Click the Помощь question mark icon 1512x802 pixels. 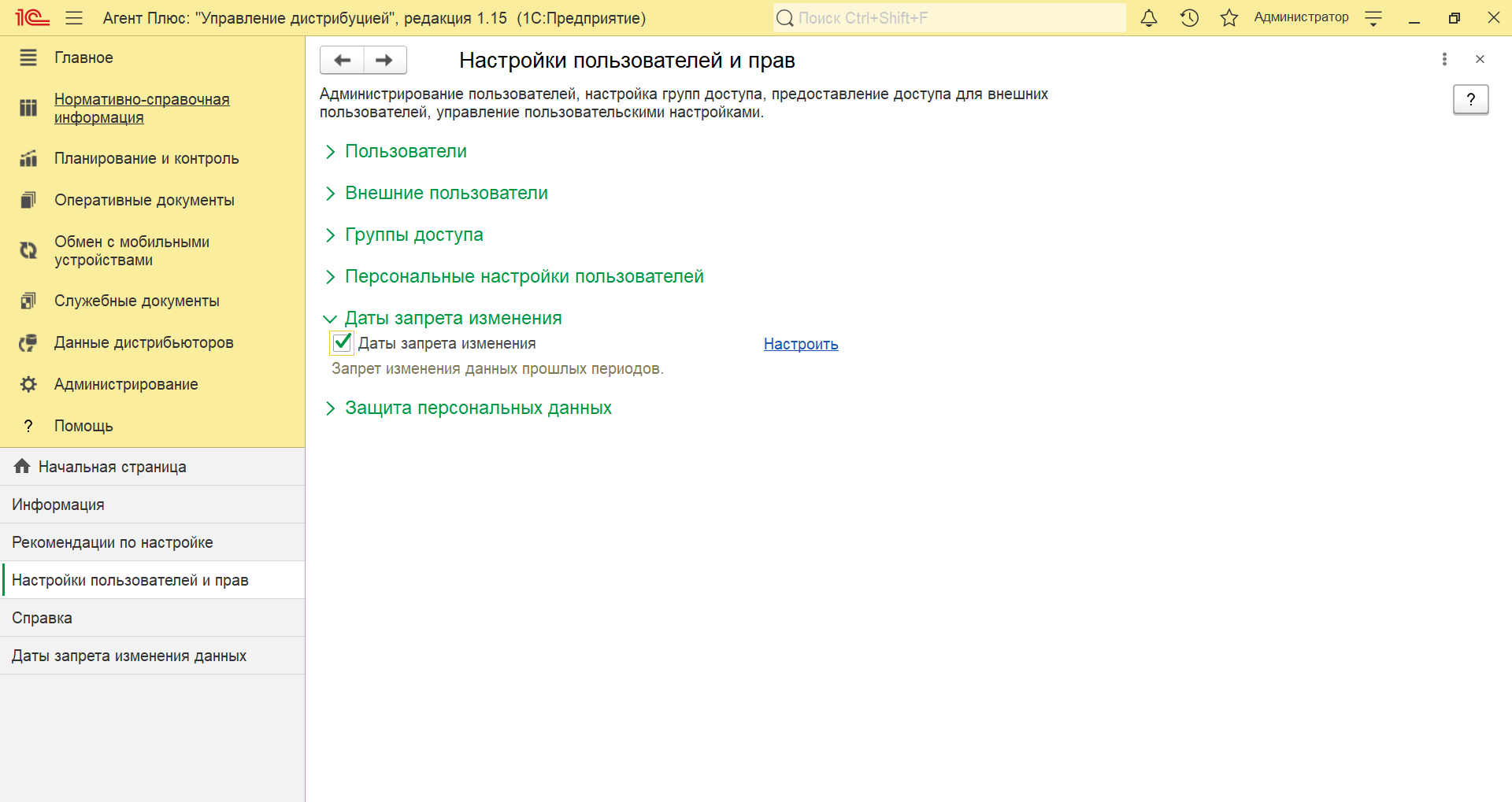point(28,426)
